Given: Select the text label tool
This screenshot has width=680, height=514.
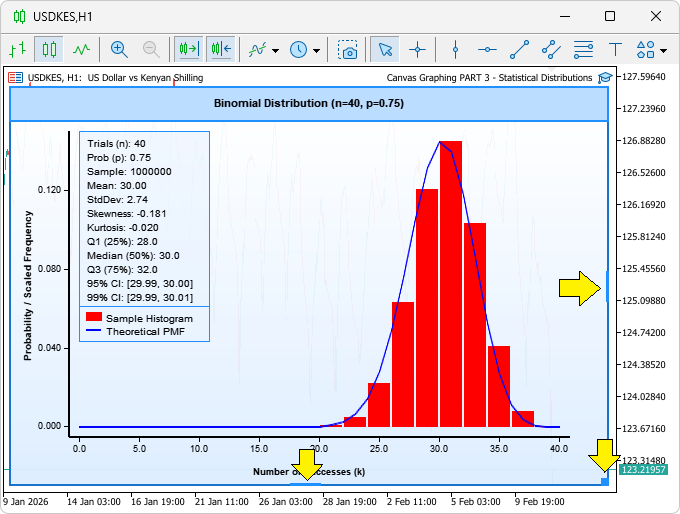Looking at the screenshot, I should tap(616, 48).
